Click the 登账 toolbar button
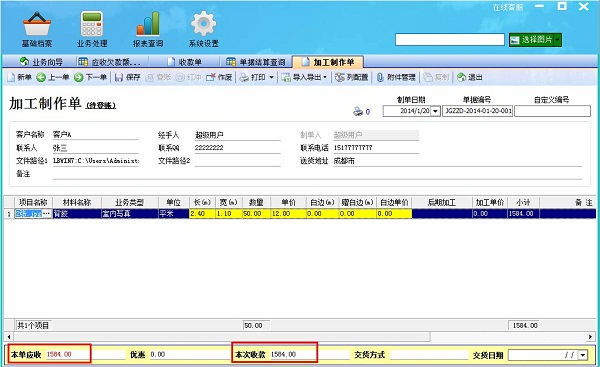Screen dimensions: 600x367 (x=158, y=77)
